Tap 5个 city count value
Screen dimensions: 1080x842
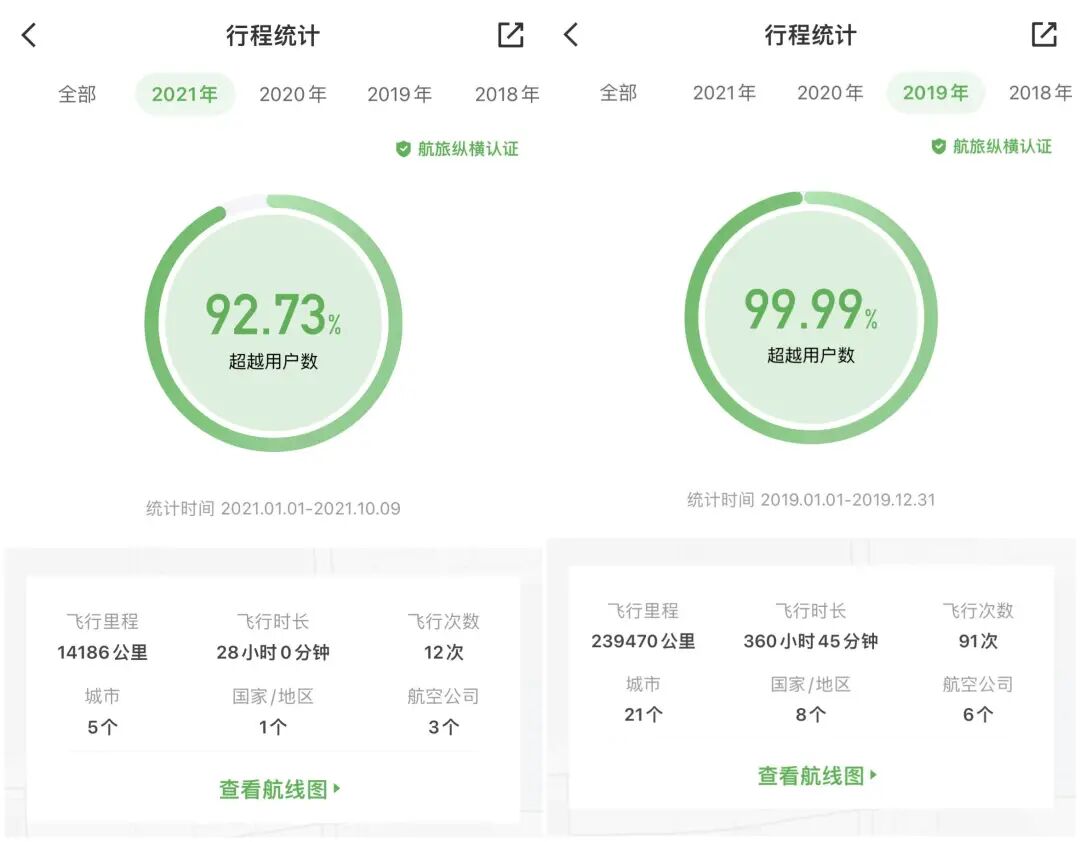[x=103, y=727]
